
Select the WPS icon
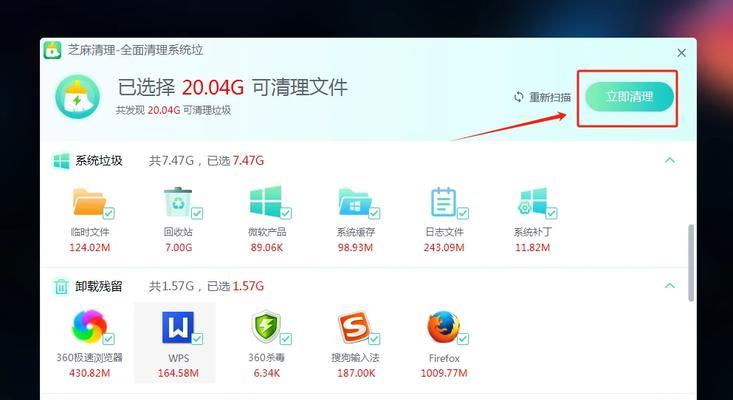(178, 327)
